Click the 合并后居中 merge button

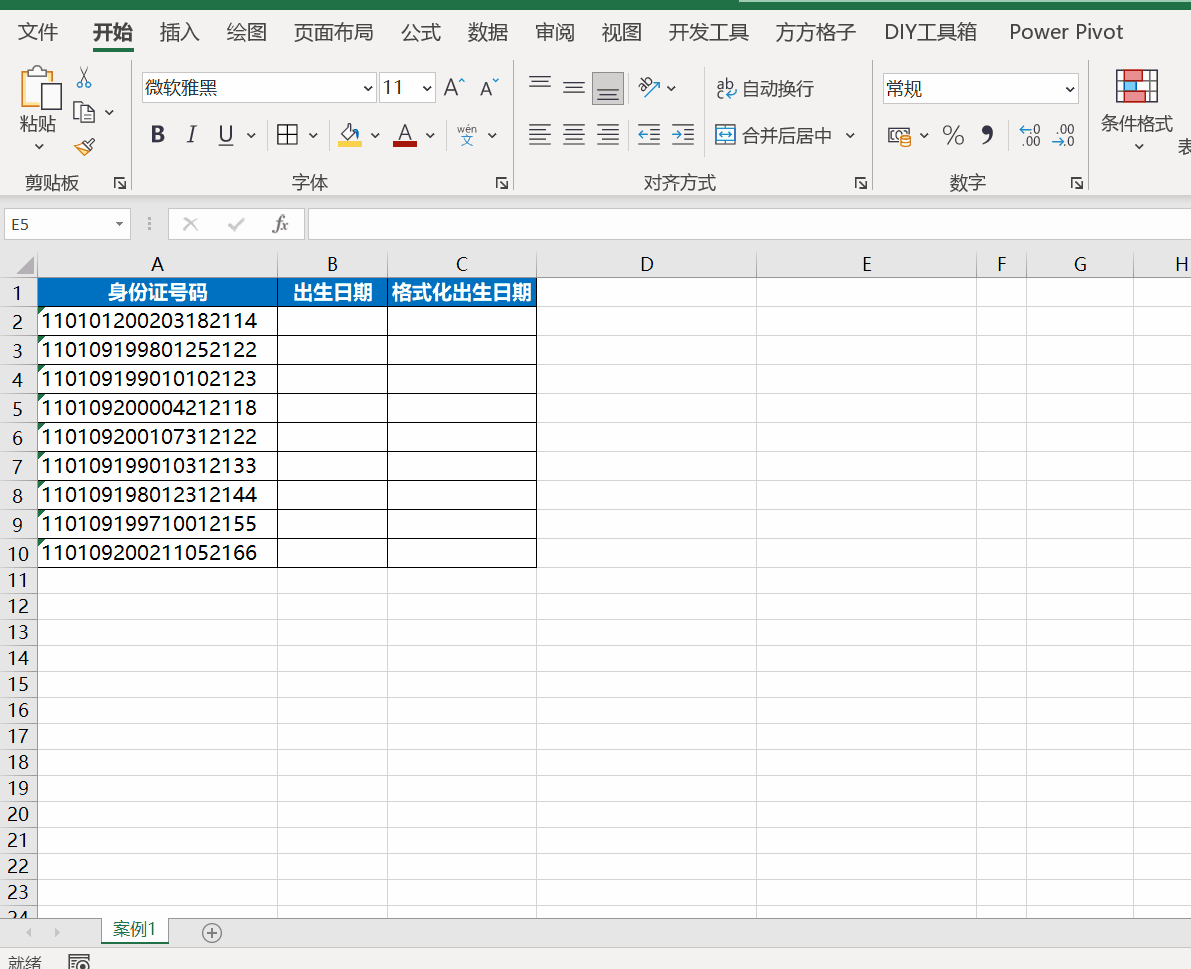774,136
